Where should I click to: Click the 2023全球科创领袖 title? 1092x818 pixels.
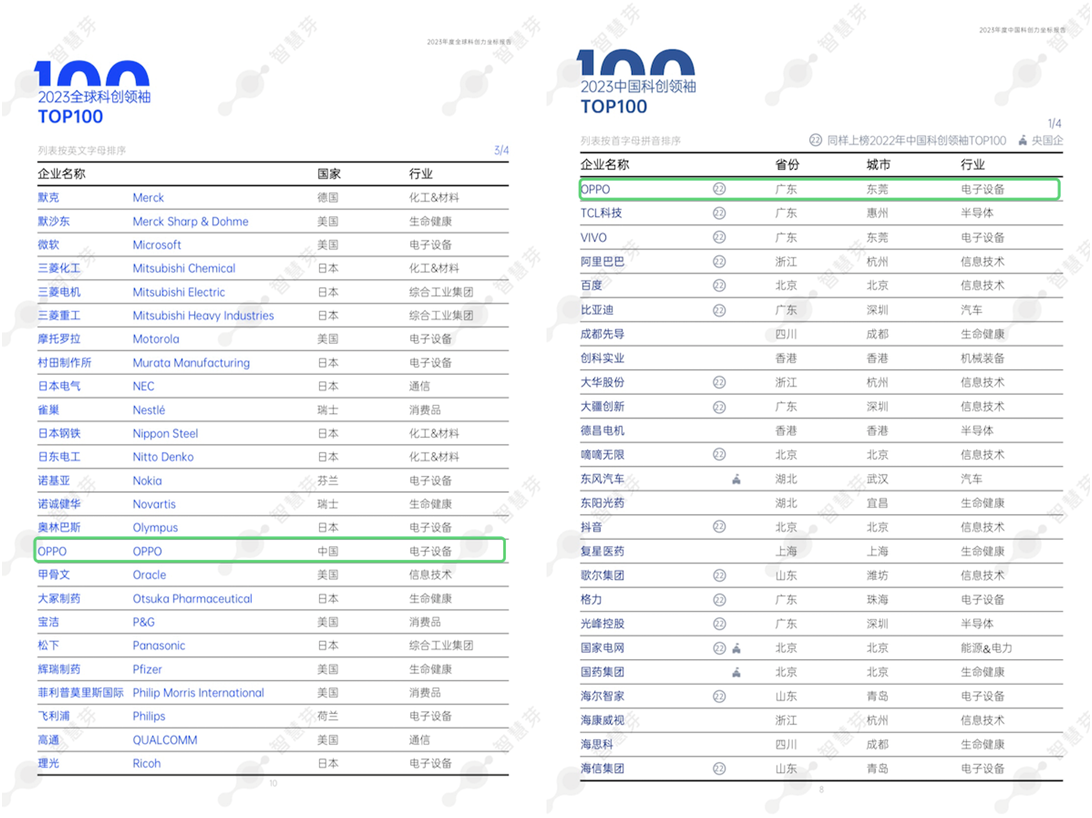(94, 97)
